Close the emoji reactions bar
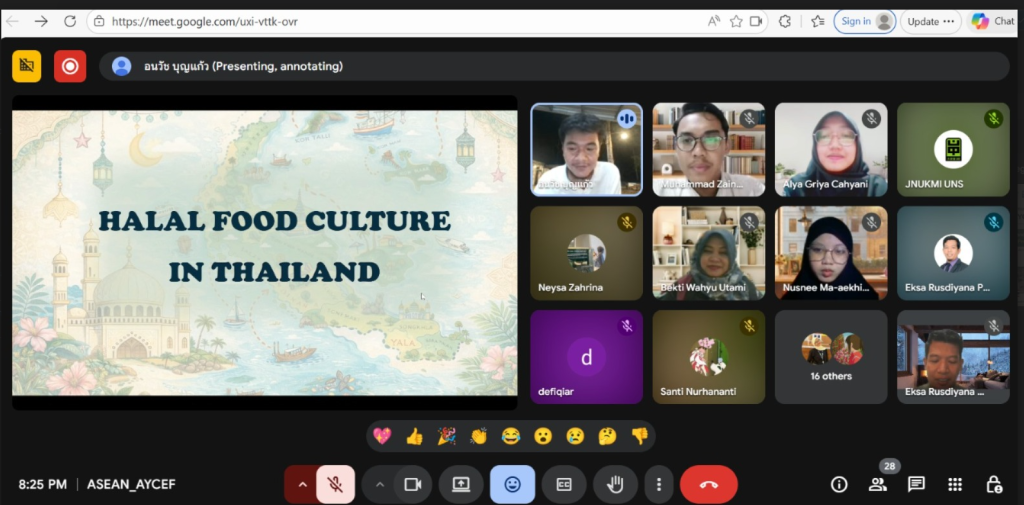The width and height of the screenshot is (1024, 505). tap(512, 484)
